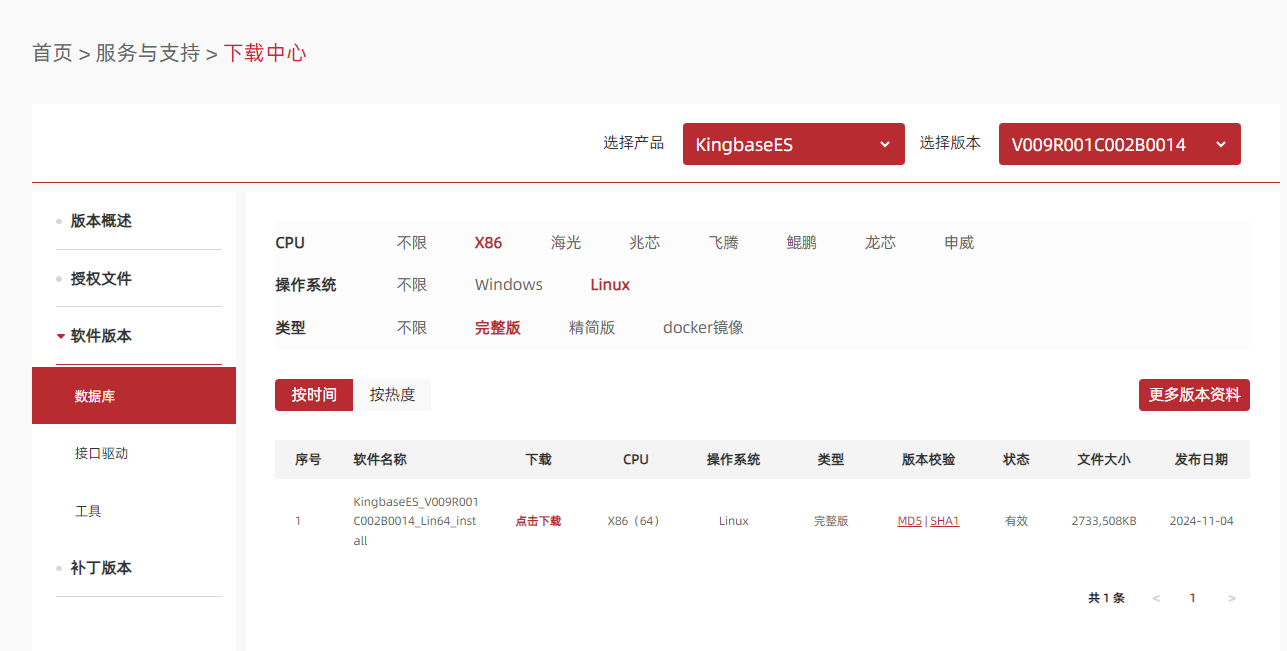Go to 服务与支持 in the breadcrumb
Screen dimensions: 1287x651
coord(147,53)
